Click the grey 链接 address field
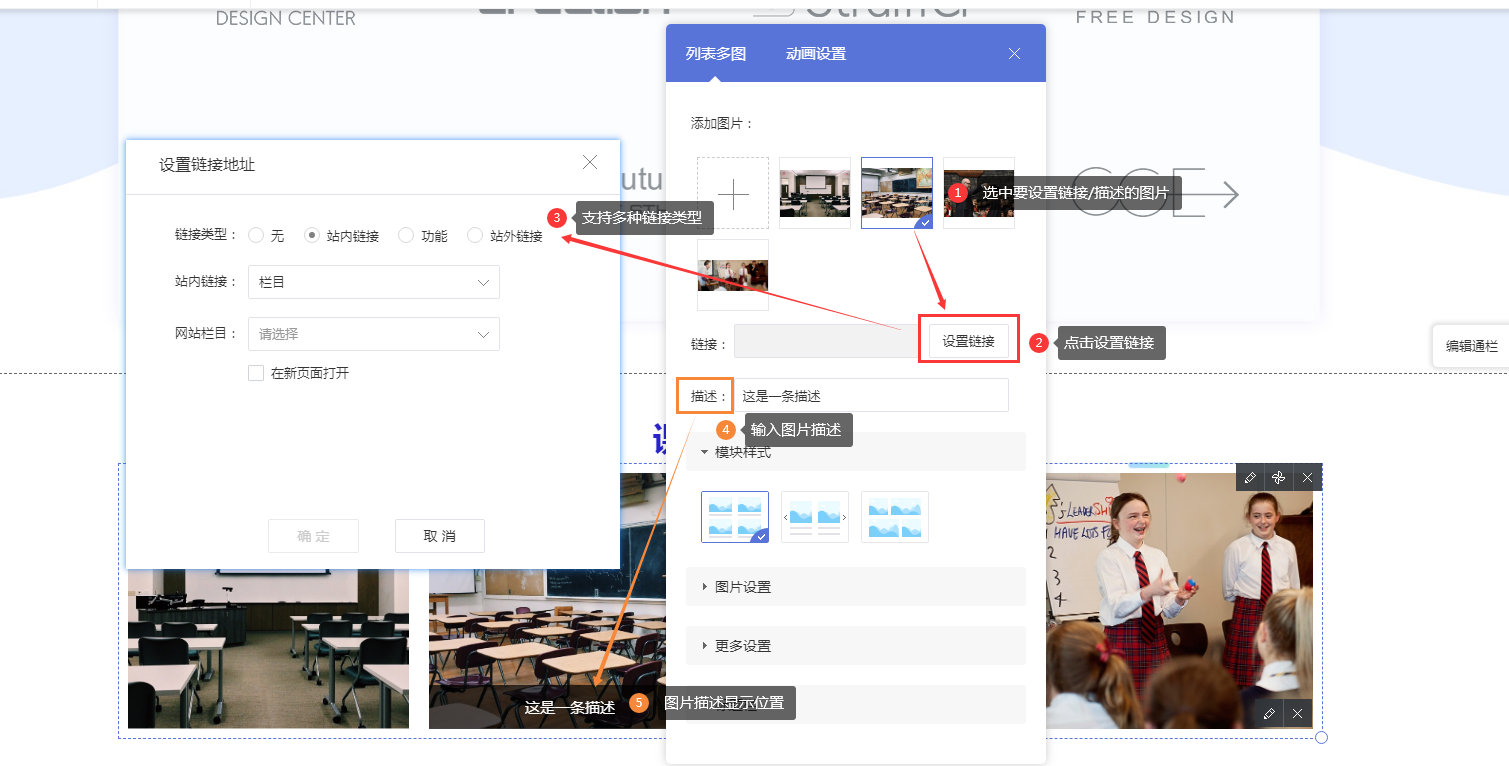The width and height of the screenshot is (1509, 766). [x=826, y=341]
